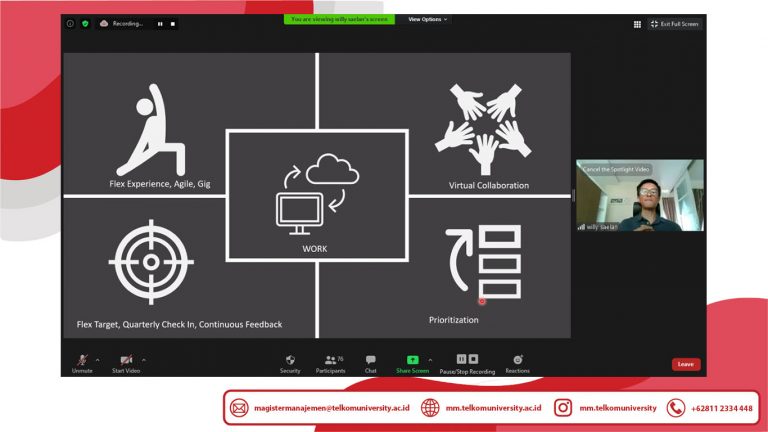Switch to gallery view grid icon
768x432 pixels.
[x=637, y=24]
